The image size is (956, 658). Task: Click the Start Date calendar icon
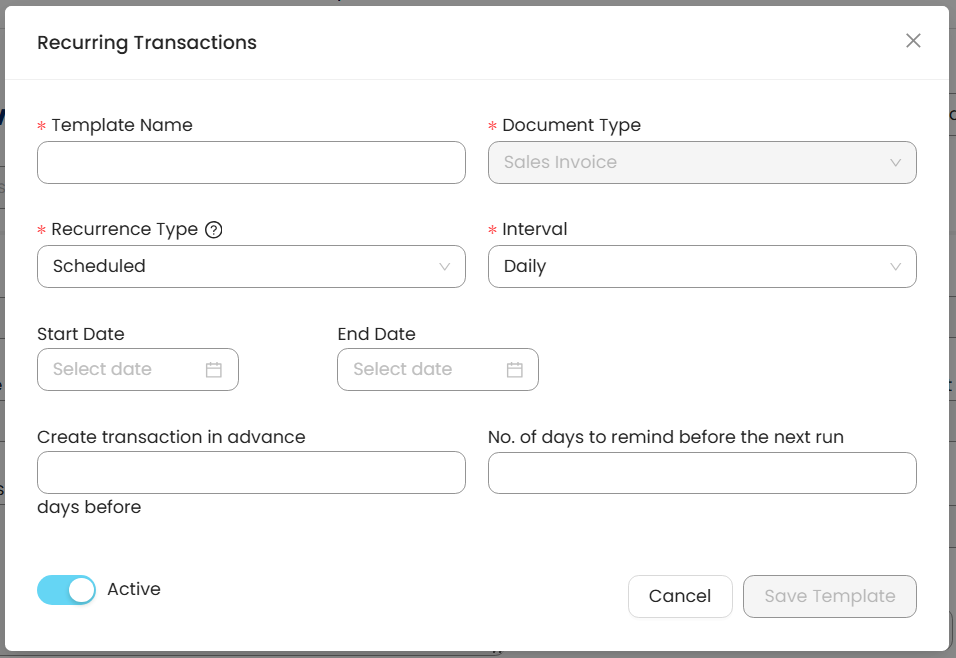pos(214,370)
